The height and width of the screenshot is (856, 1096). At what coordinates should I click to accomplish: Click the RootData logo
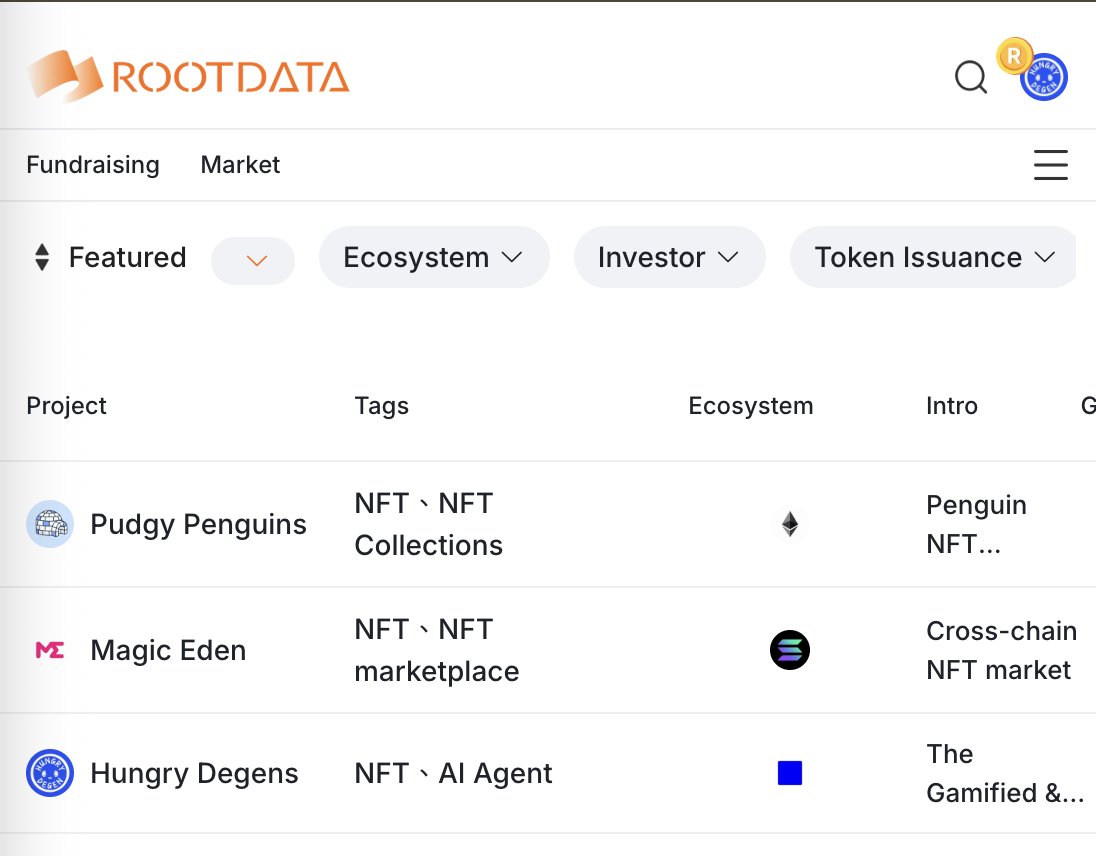(x=188, y=77)
